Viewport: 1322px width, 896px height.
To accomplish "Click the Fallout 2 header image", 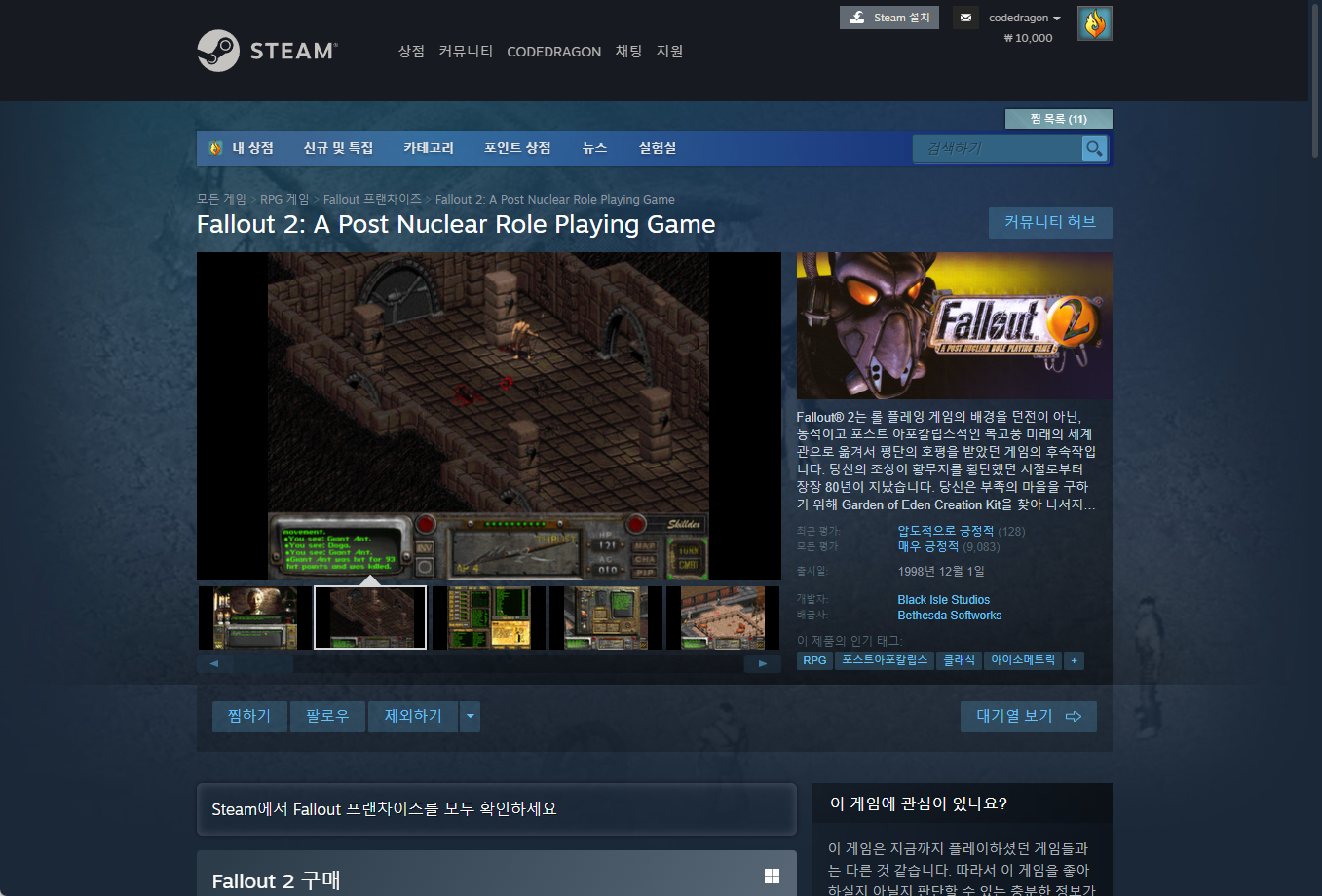I will (955, 325).
